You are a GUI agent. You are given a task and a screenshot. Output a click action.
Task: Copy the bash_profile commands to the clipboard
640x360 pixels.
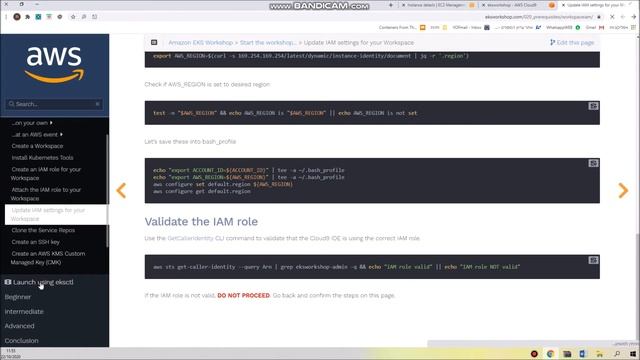[593, 163]
